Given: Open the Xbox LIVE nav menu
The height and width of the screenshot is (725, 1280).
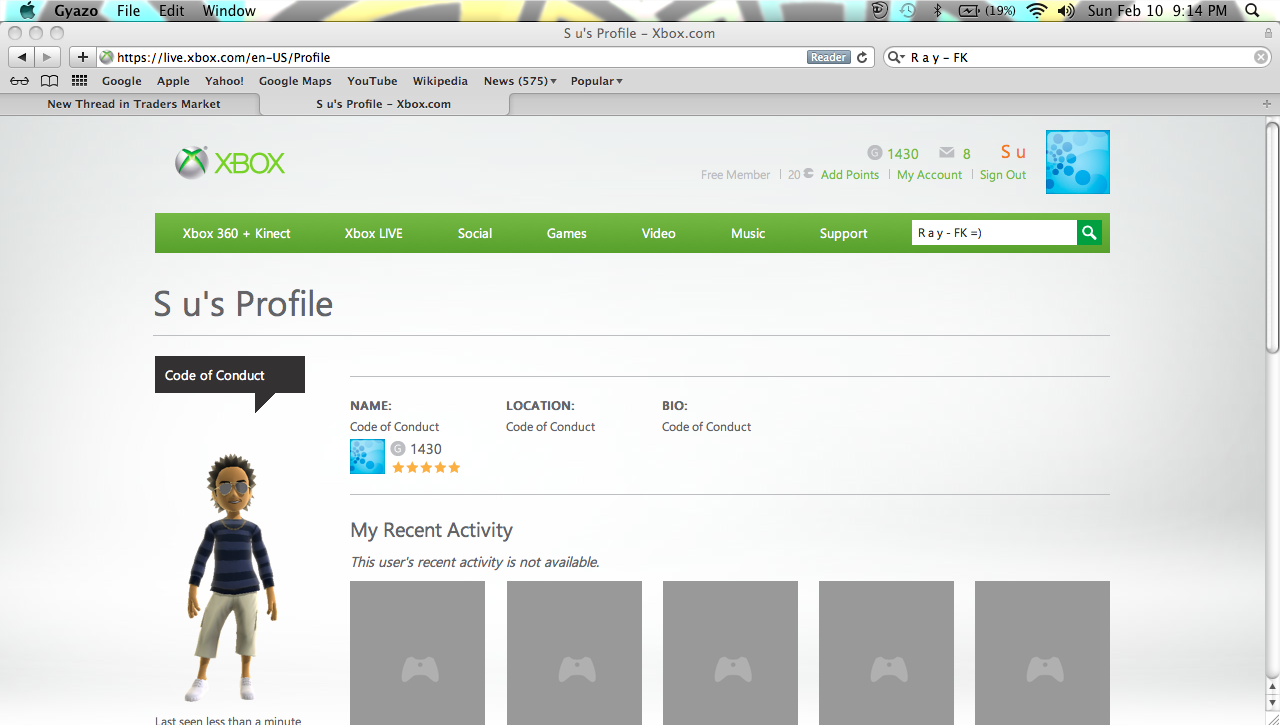Looking at the screenshot, I should (374, 233).
